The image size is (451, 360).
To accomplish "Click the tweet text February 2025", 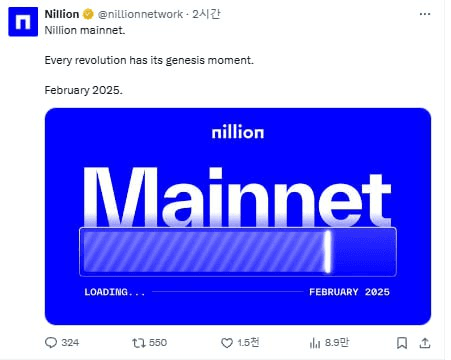I will (x=84, y=90).
